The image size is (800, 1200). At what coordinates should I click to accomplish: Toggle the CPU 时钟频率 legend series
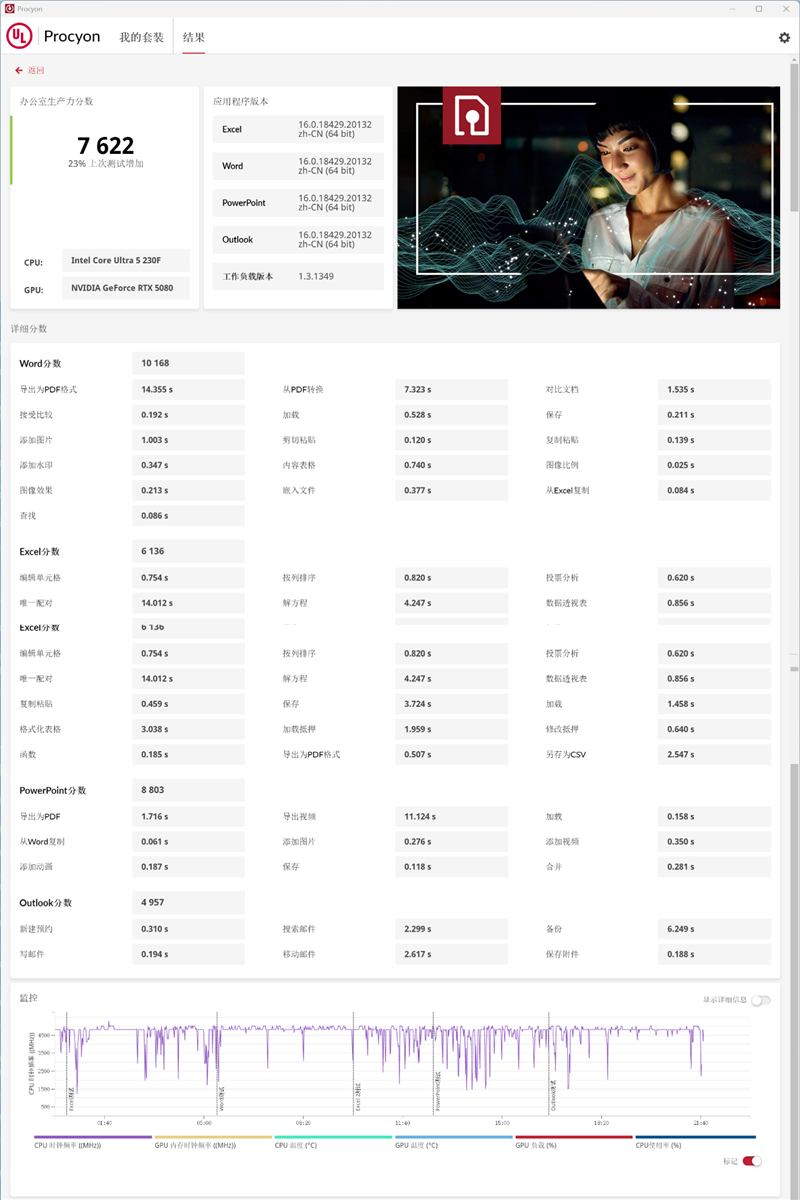click(x=92, y=1141)
